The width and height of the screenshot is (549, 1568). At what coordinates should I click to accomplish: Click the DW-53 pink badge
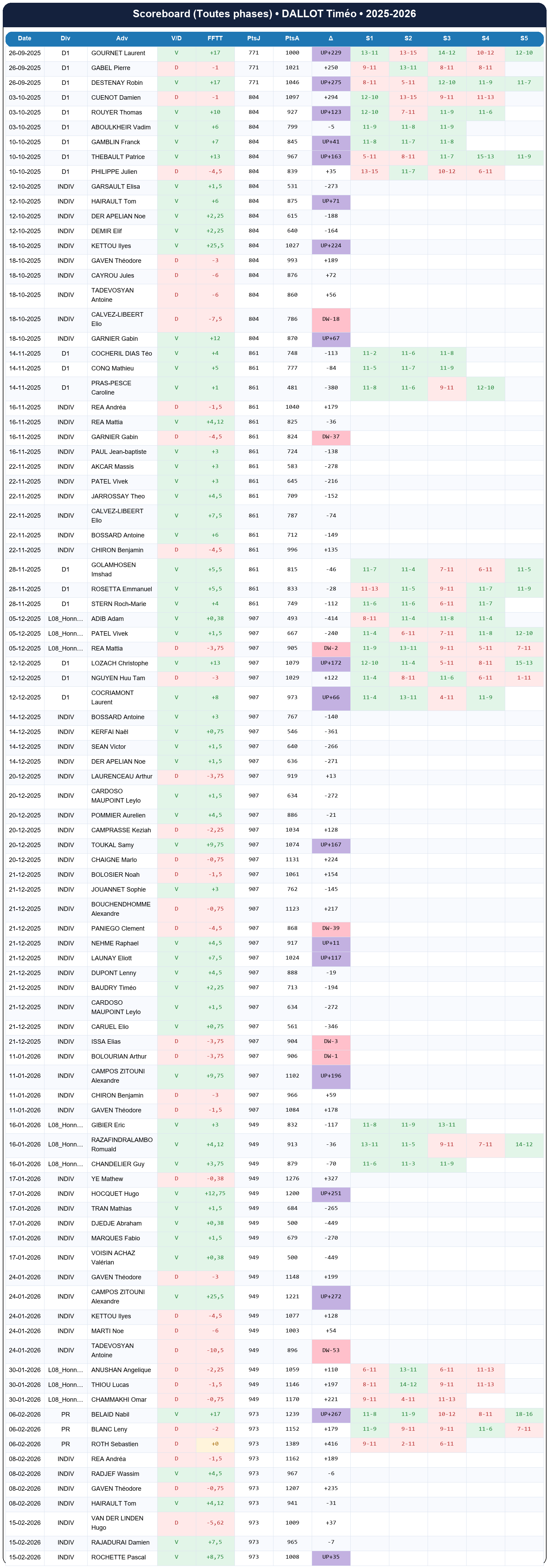[330, 1350]
